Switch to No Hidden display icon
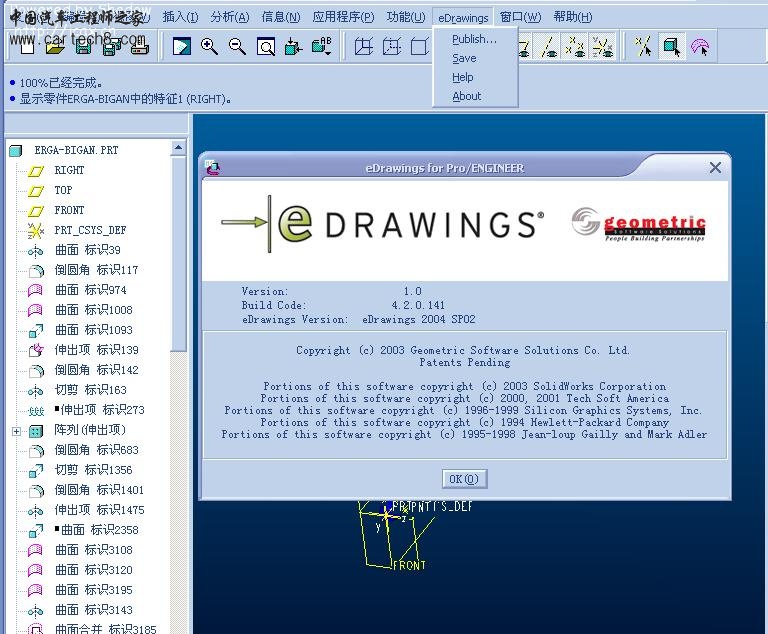Screen dimensions: 768x634 [x=419, y=47]
